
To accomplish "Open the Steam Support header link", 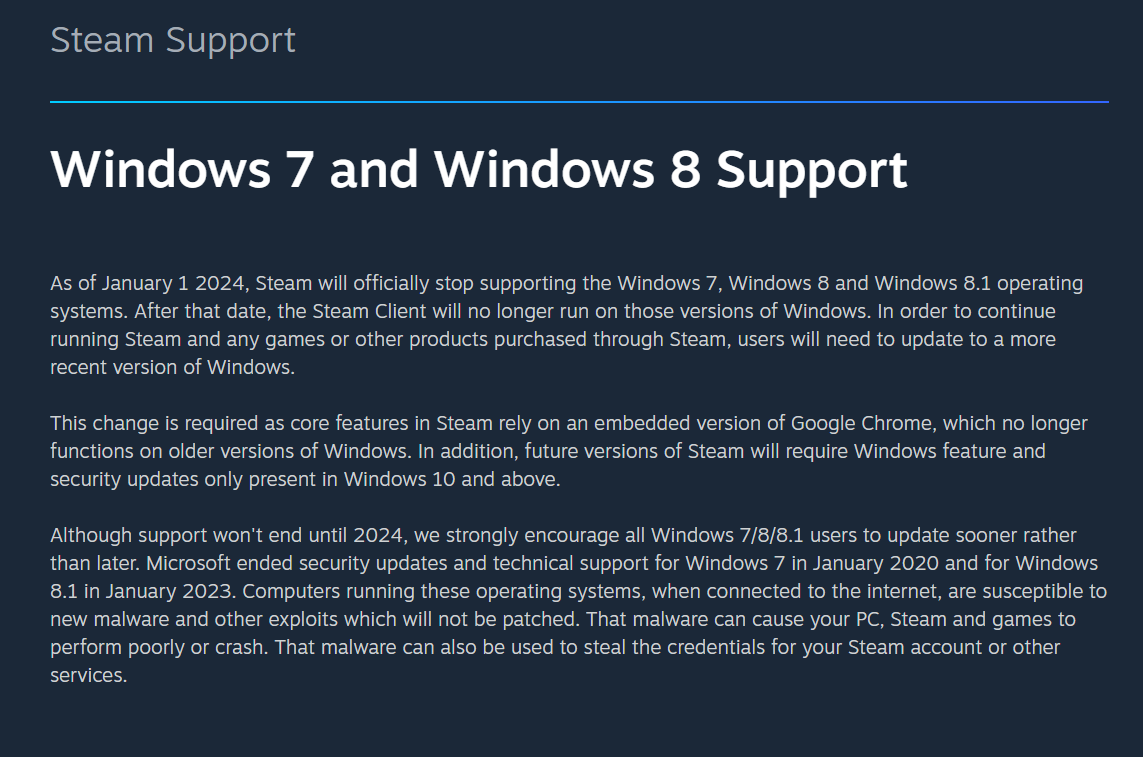I will tap(173, 41).
